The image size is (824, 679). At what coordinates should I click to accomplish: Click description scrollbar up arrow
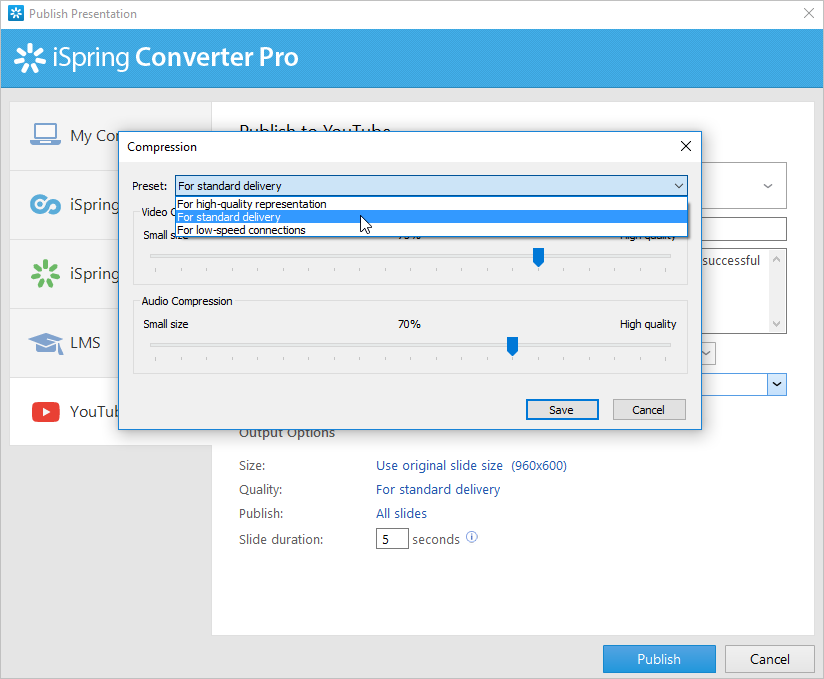coord(777,259)
